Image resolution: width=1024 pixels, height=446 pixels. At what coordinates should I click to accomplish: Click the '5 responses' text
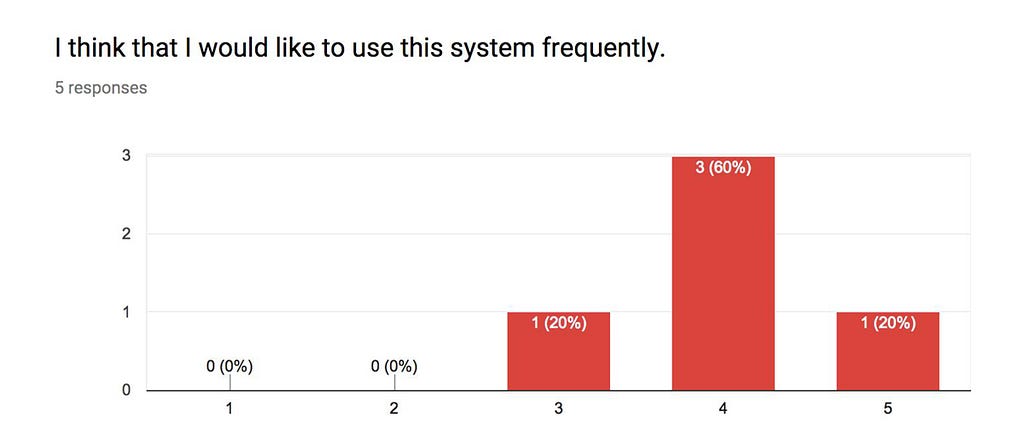(x=101, y=88)
